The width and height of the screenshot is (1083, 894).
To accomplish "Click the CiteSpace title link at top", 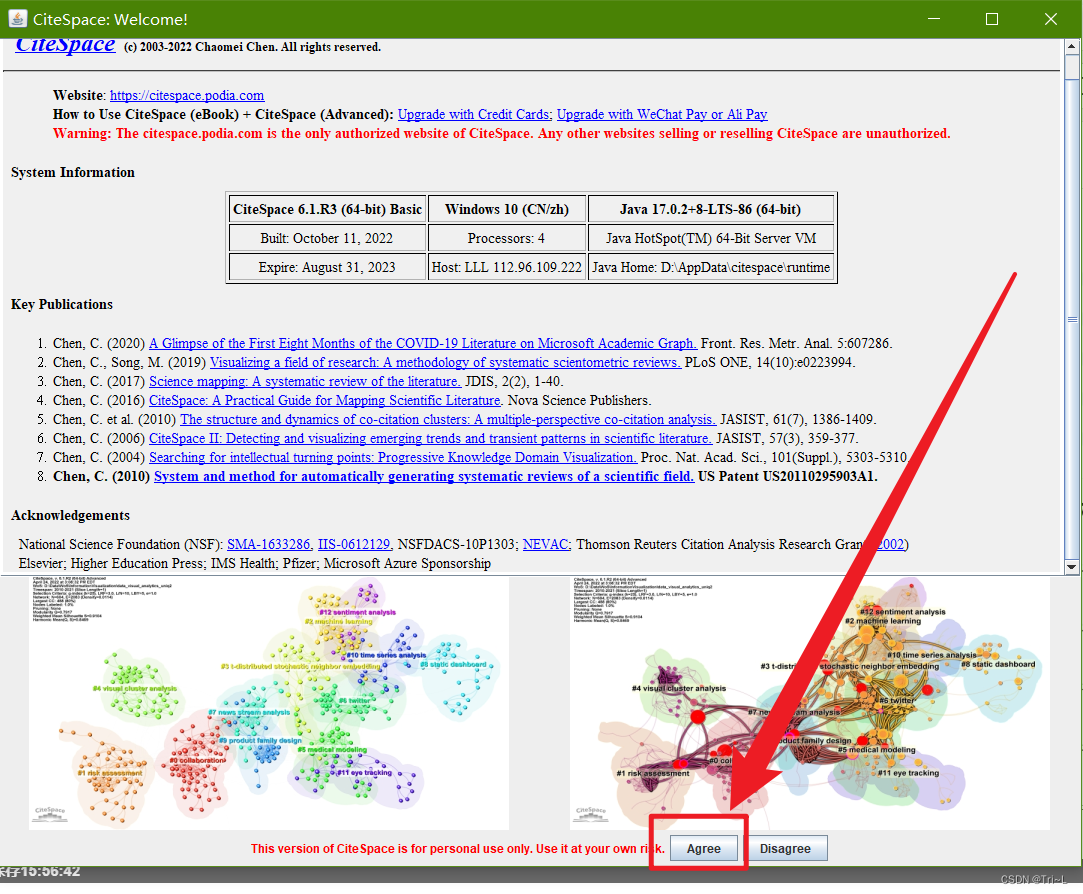I will pos(65,44).
